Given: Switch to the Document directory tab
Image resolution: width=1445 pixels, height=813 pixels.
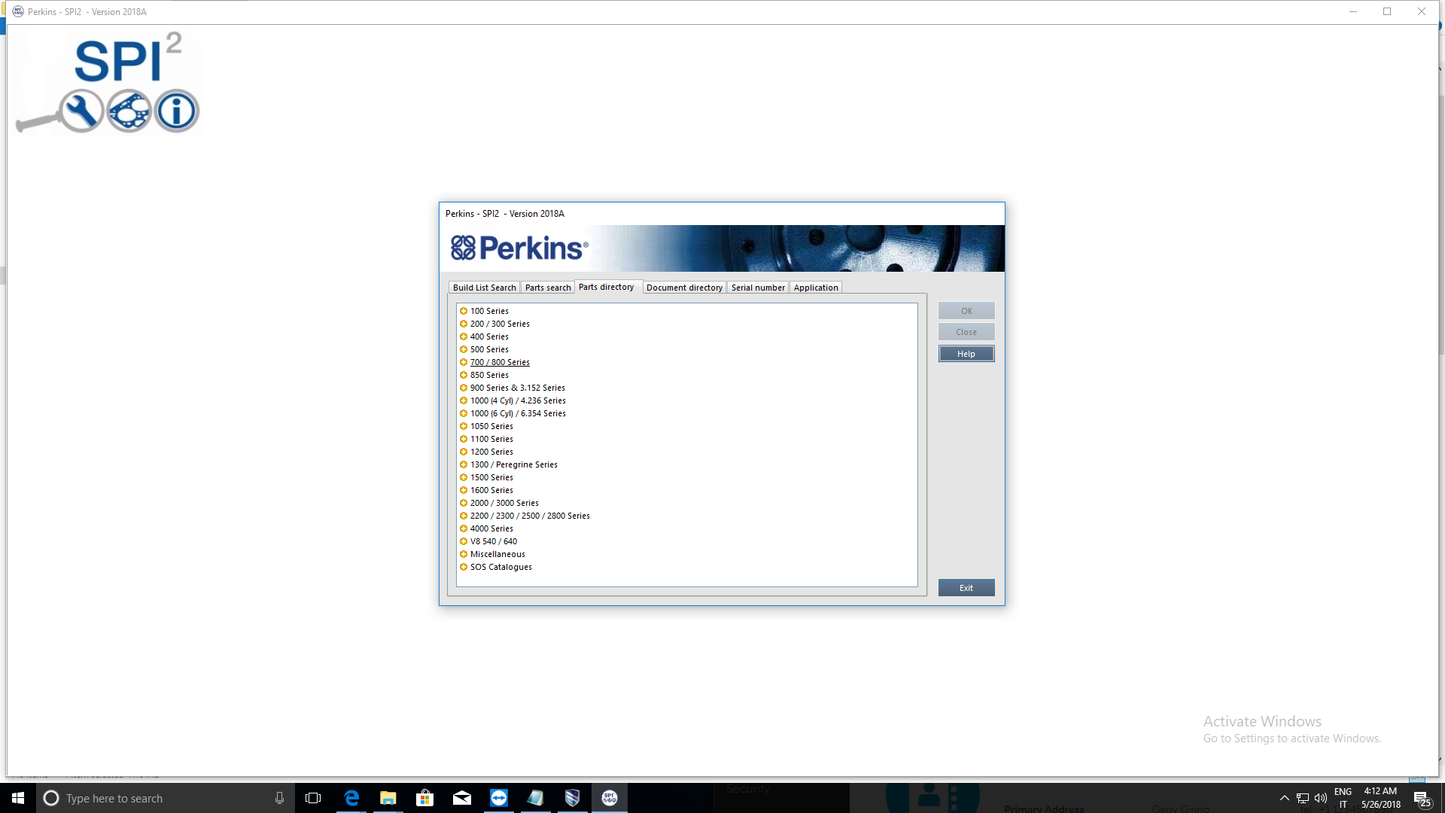Looking at the screenshot, I should [684, 287].
